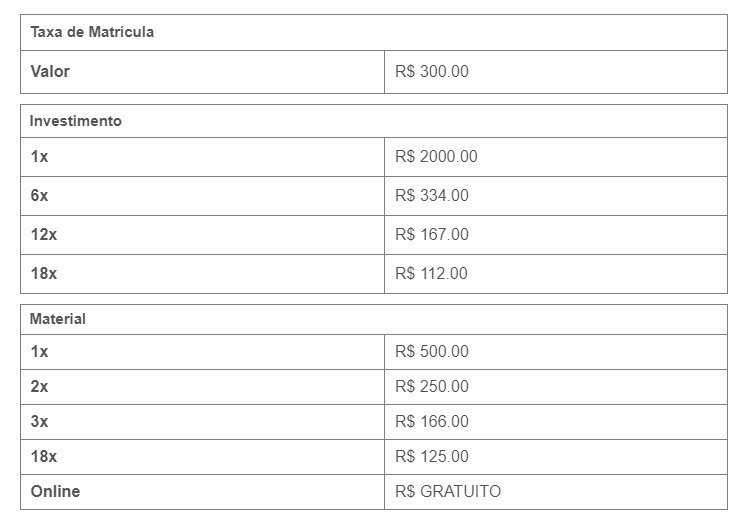Click the R$ 250.00 material value
This screenshot has height=518, width=742.
(432, 386)
